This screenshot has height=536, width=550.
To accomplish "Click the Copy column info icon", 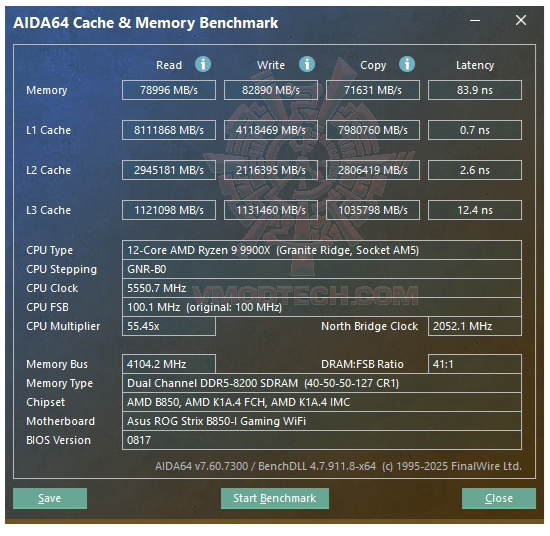I will 407,64.
